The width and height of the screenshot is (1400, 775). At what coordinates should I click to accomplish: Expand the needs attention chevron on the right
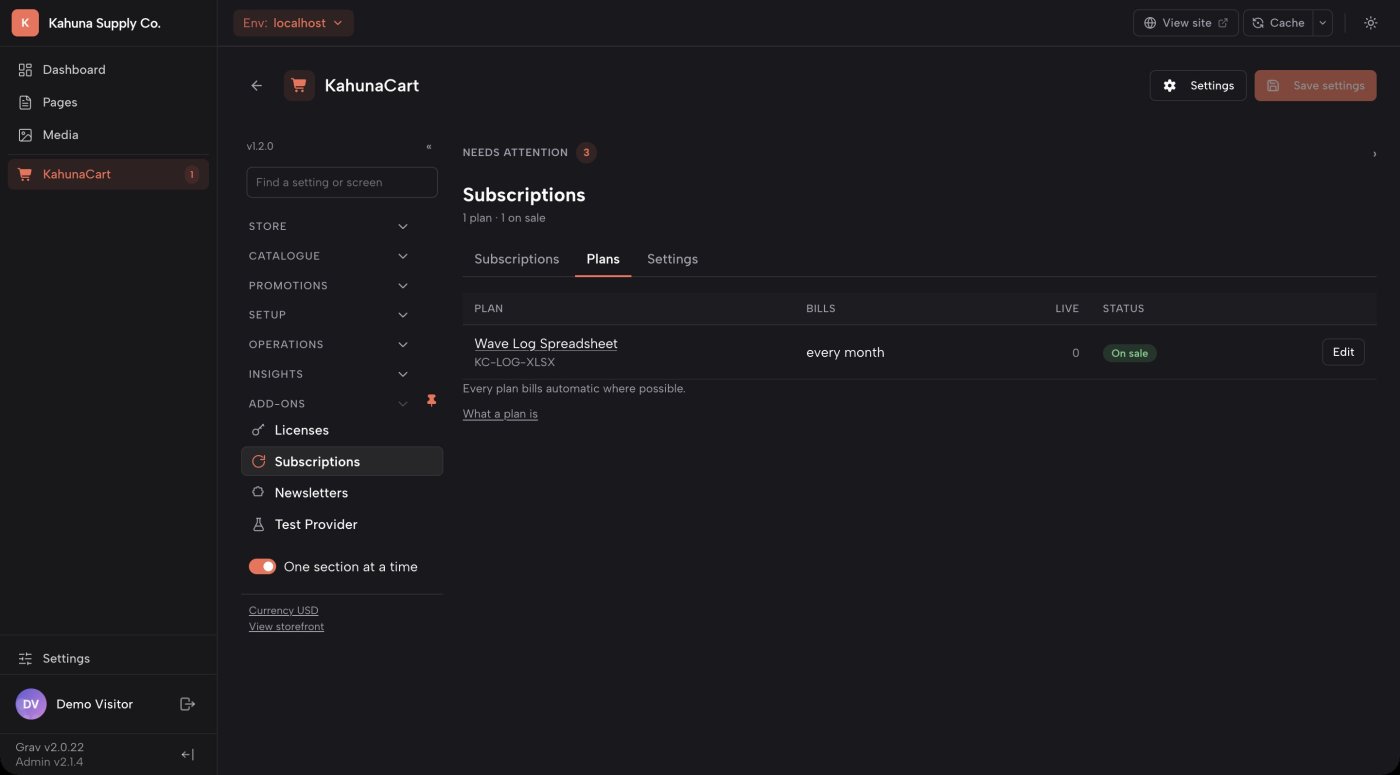[1374, 154]
